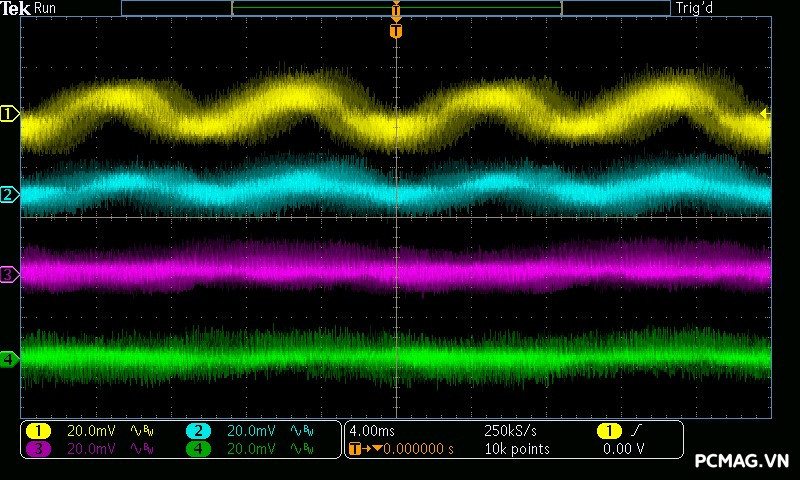Image resolution: width=800 pixels, height=480 pixels.
Task: Click the channel 2 cyan ground marker
Action: coord(9,195)
